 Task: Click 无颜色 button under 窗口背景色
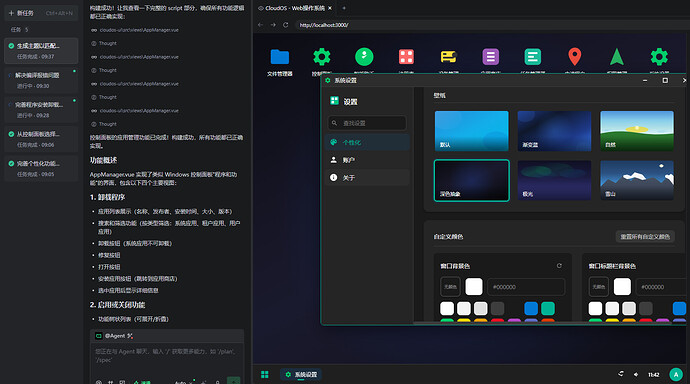pyautogui.click(x=450, y=287)
